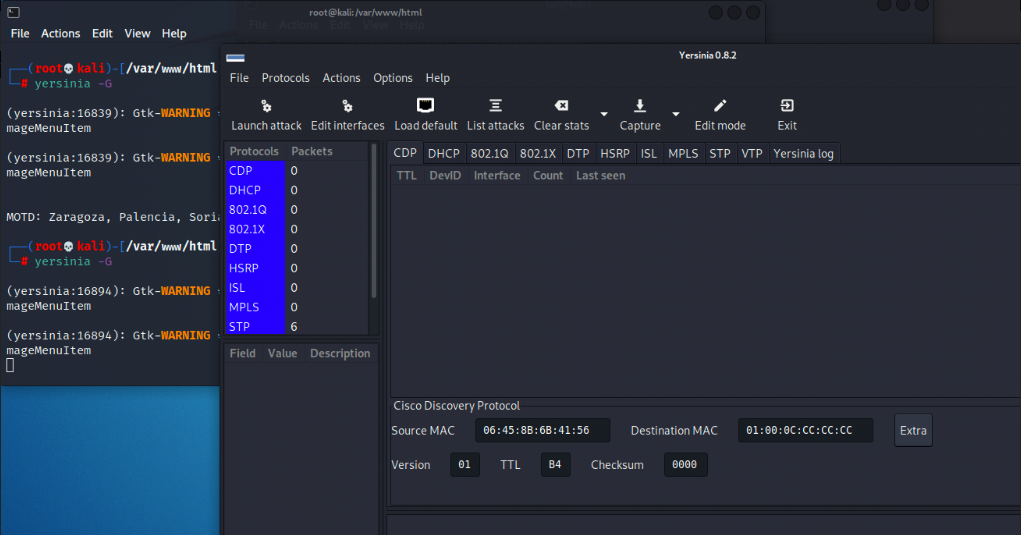Viewport: 1021px width, 535px height.
Task: Switch to the 802.1Q tab
Action: coord(490,154)
